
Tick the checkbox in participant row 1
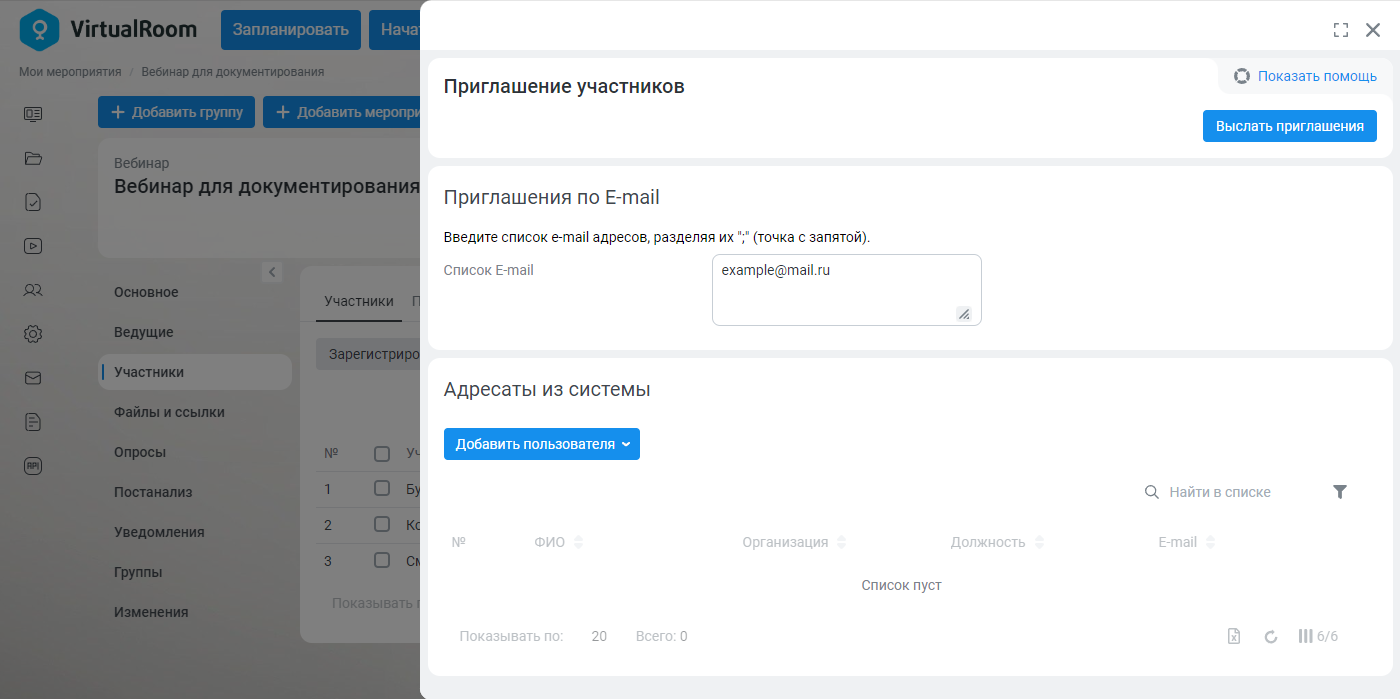382,489
